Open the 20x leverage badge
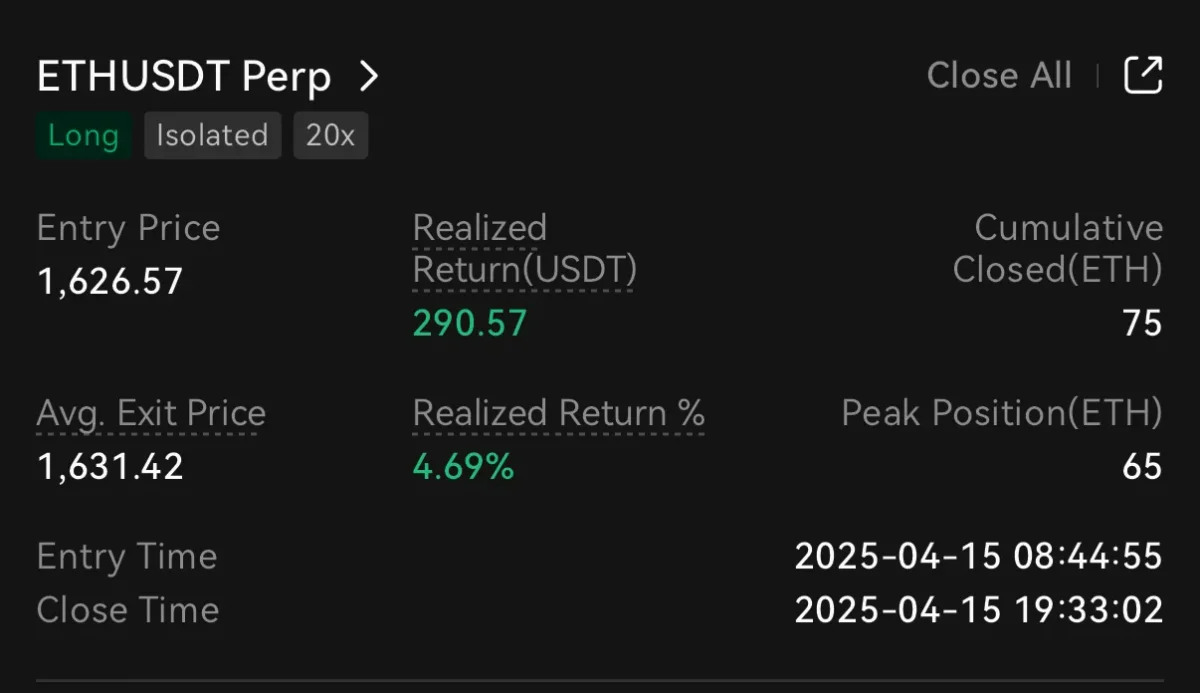The width and height of the screenshot is (1200, 693). (x=330, y=136)
